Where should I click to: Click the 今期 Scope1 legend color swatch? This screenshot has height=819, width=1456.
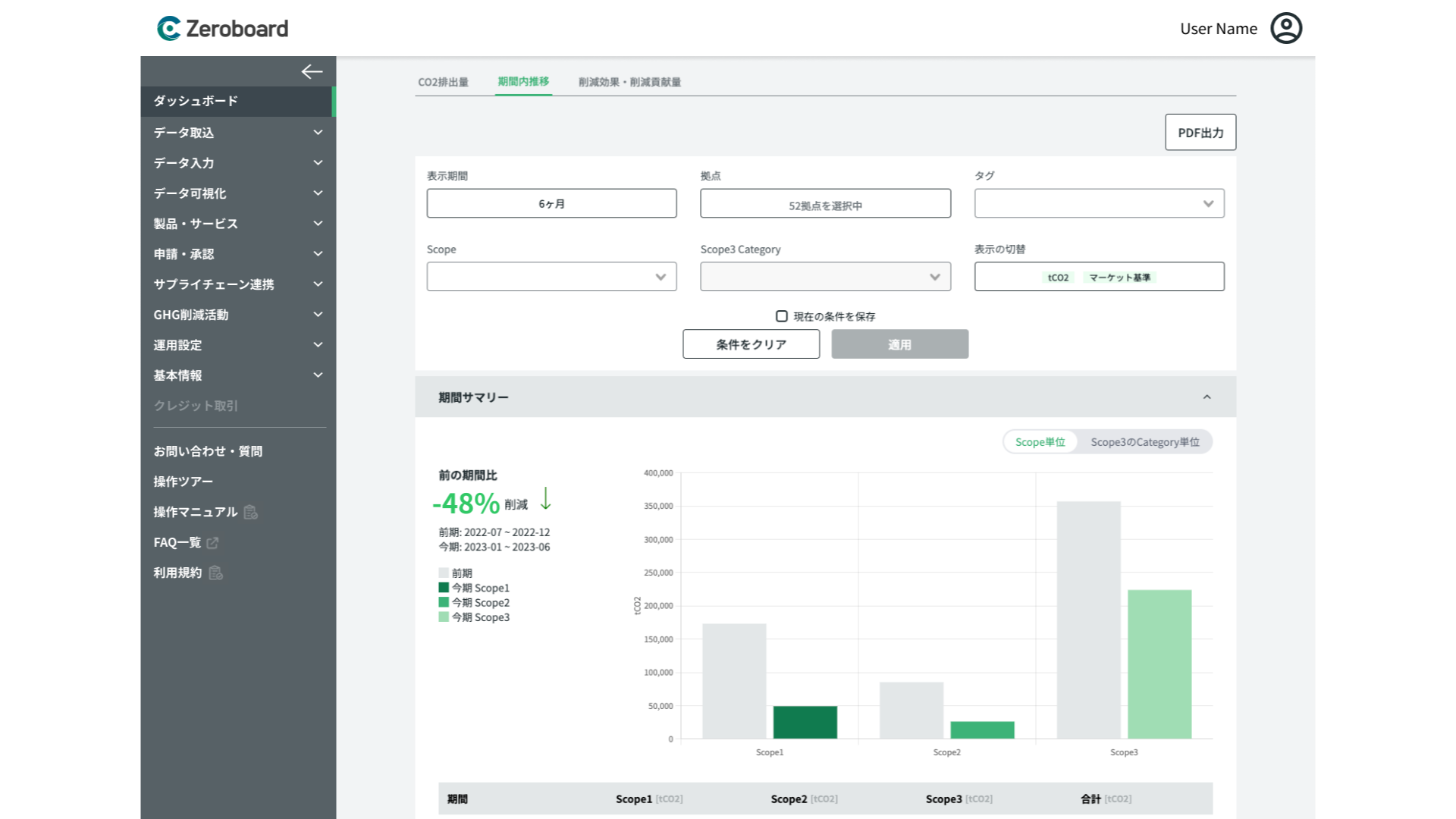(444, 588)
